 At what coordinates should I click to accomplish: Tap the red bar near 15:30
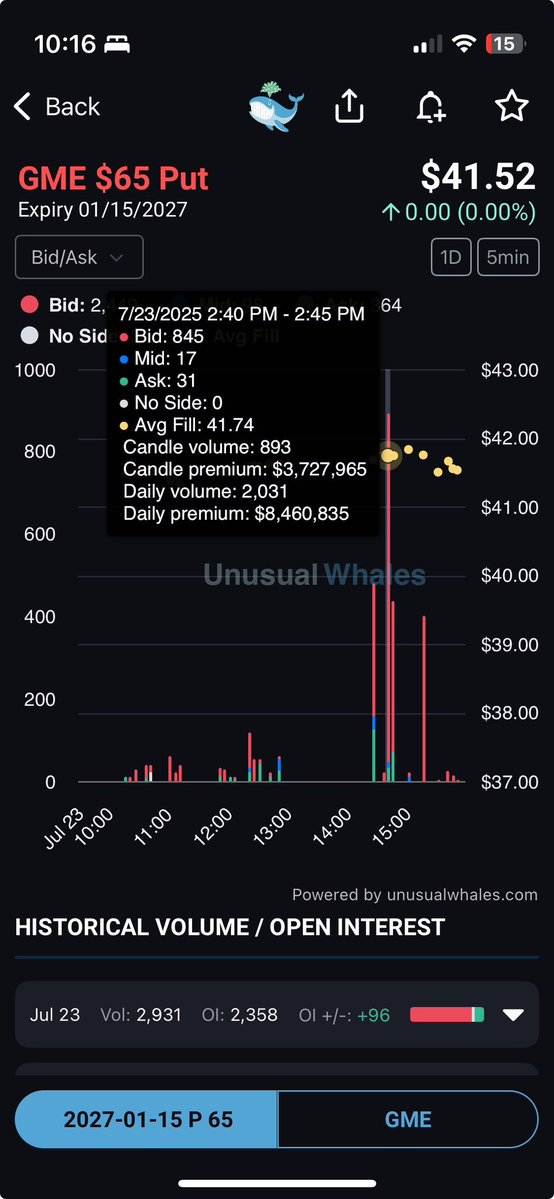click(424, 698)
